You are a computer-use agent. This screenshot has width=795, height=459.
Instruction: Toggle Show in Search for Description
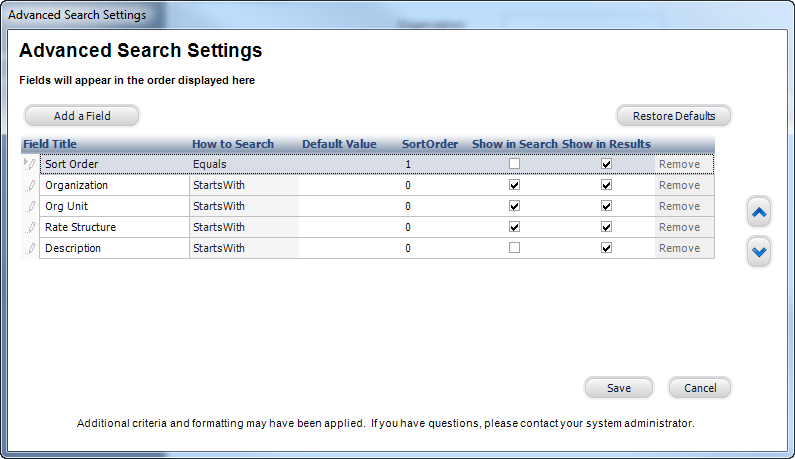(514, 248)
